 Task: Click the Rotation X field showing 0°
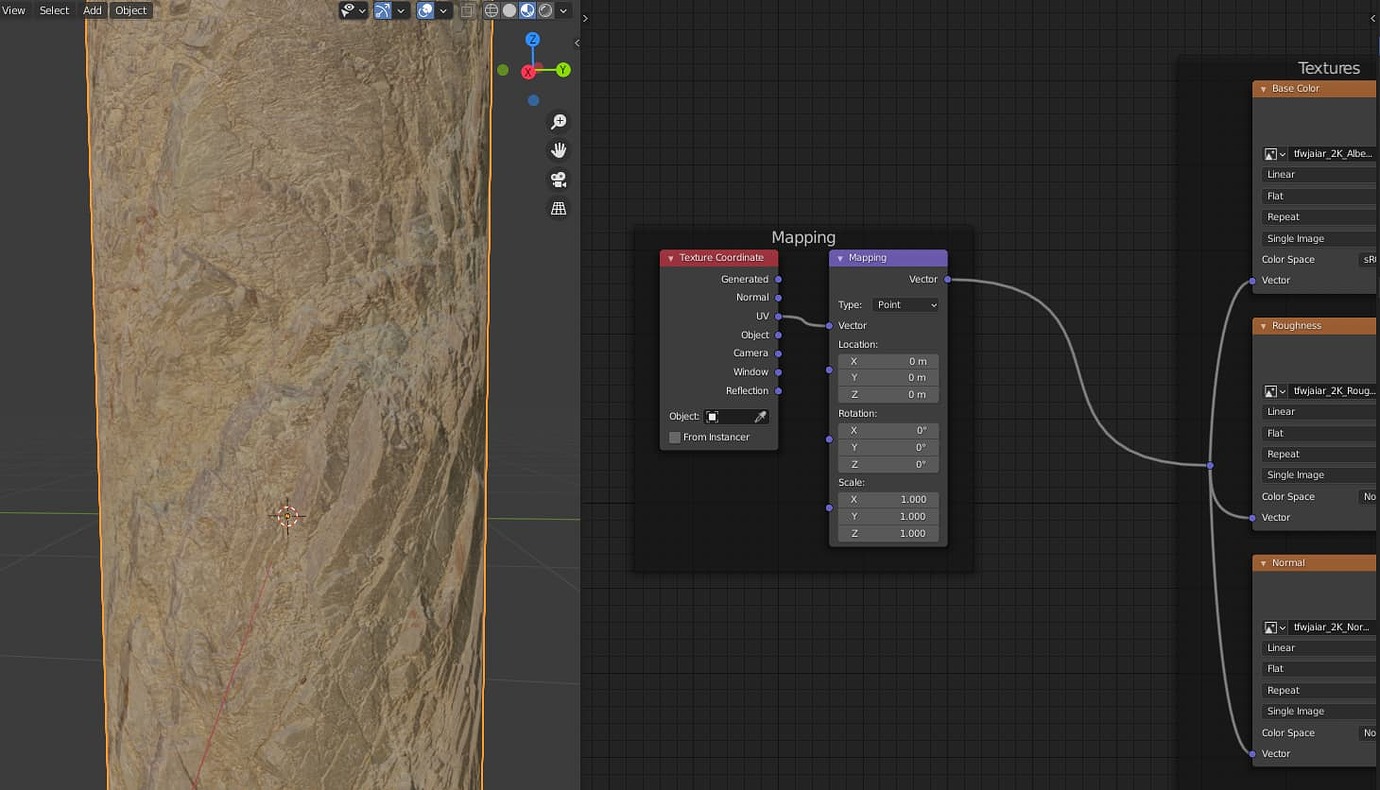(x=888, y=430)
